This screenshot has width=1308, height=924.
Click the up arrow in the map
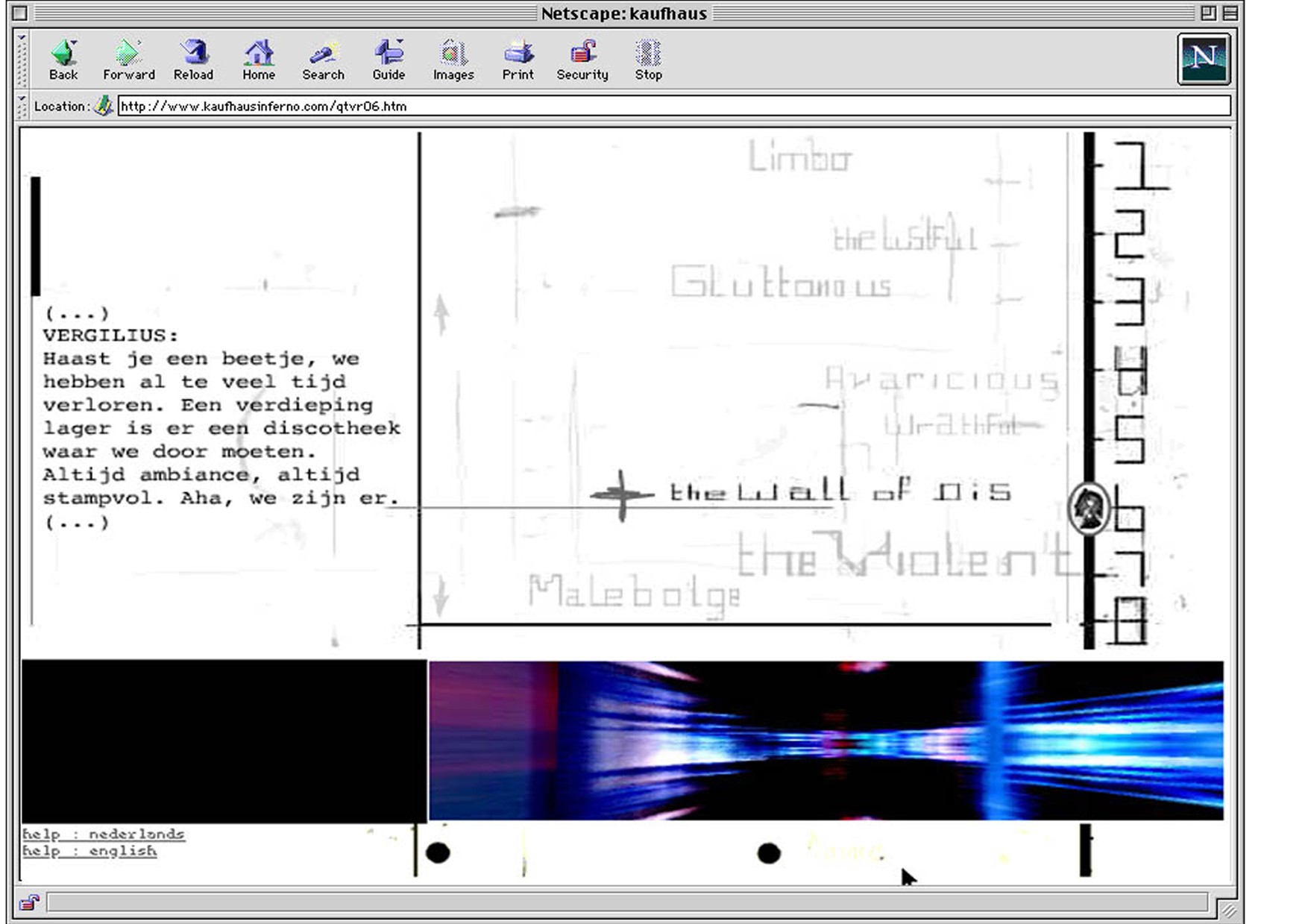pos(441,314)
